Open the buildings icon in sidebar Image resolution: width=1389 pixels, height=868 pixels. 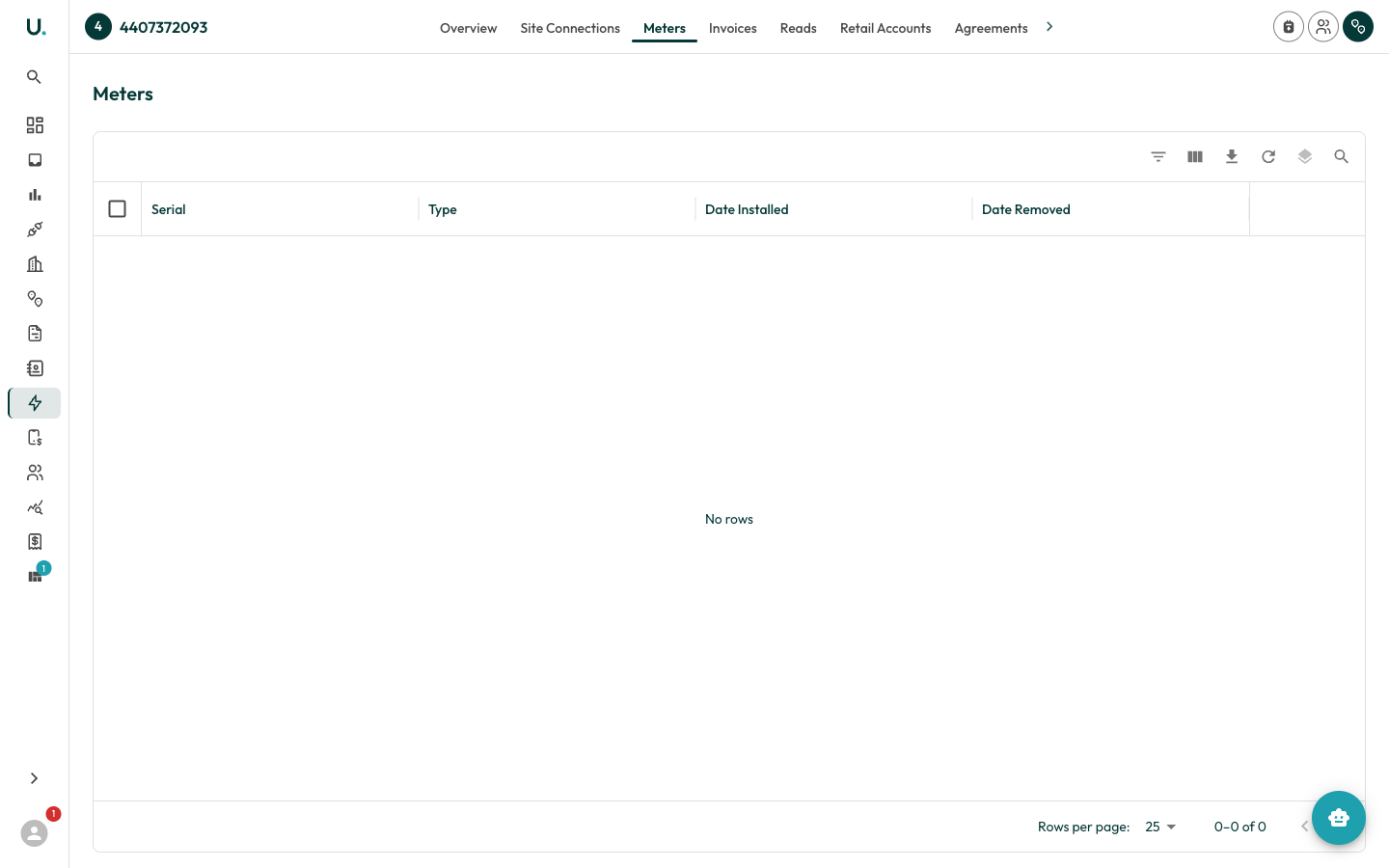[x=35, y=264]
